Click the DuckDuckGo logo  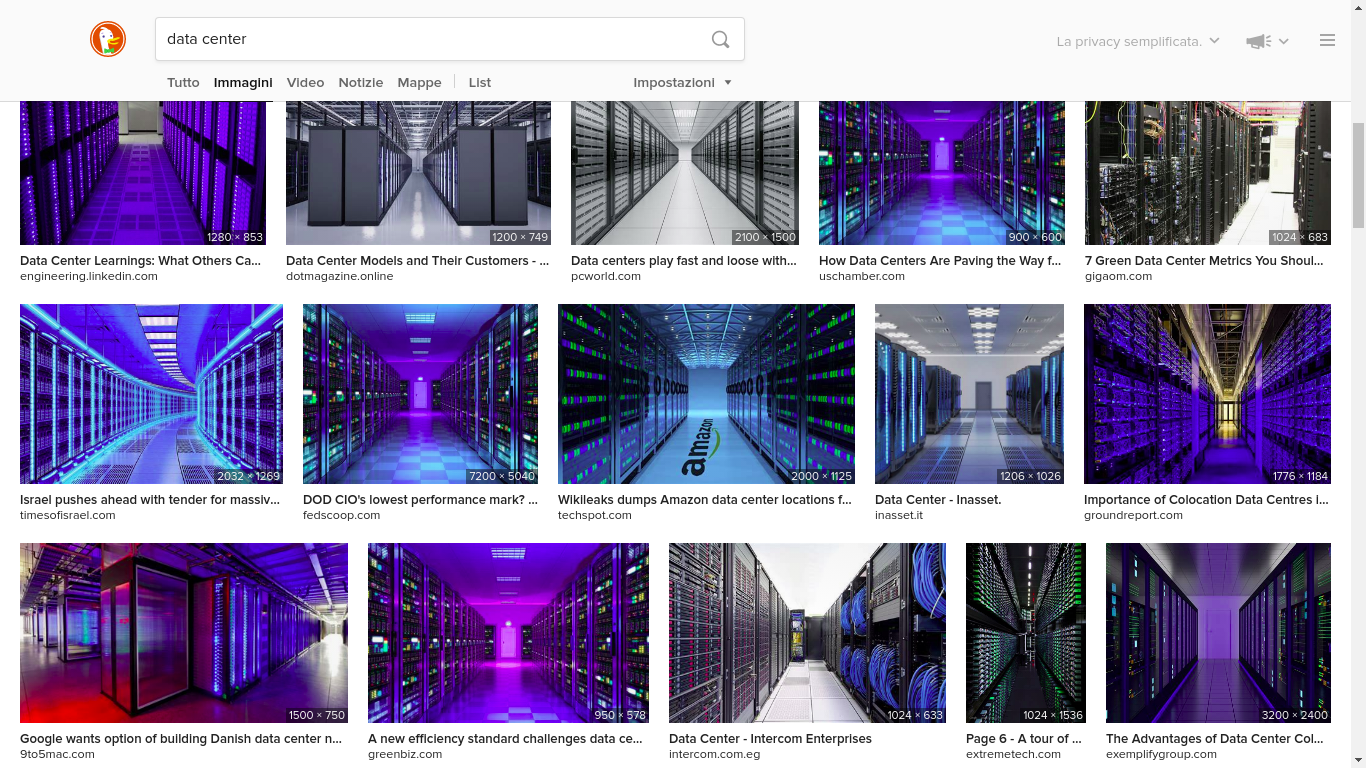108,39
